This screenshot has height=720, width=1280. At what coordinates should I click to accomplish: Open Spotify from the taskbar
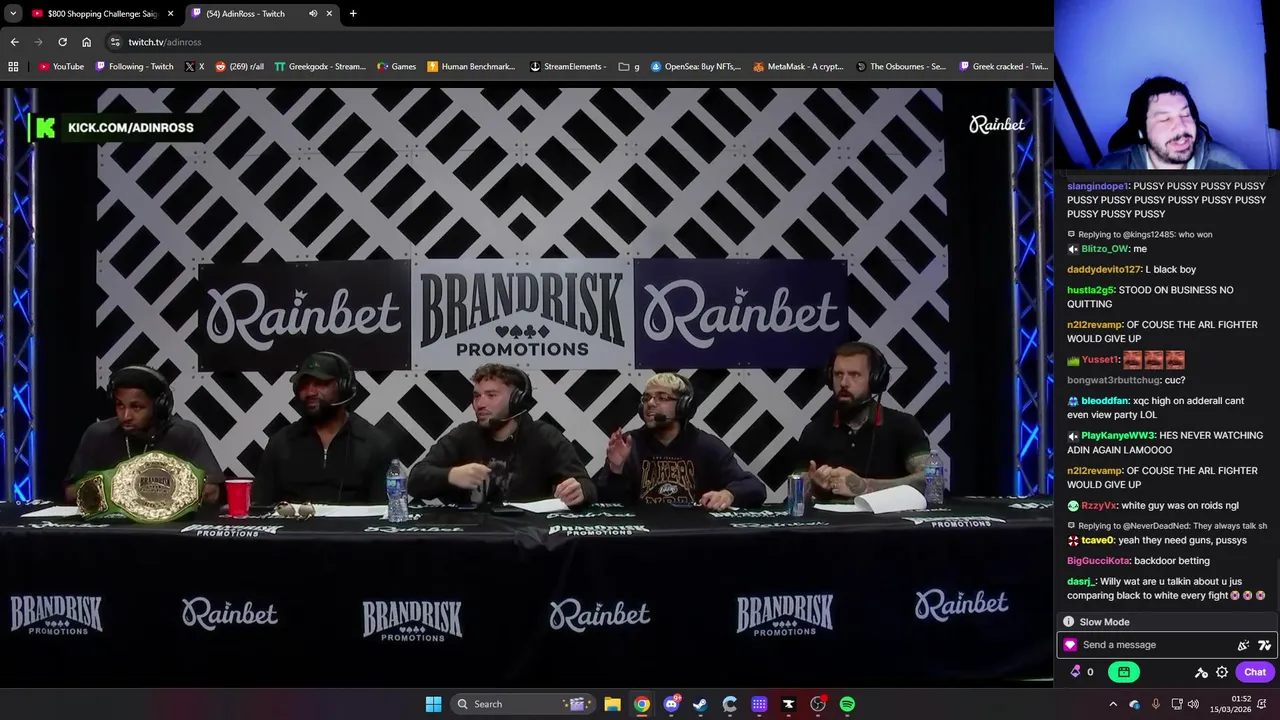point(847,704)
